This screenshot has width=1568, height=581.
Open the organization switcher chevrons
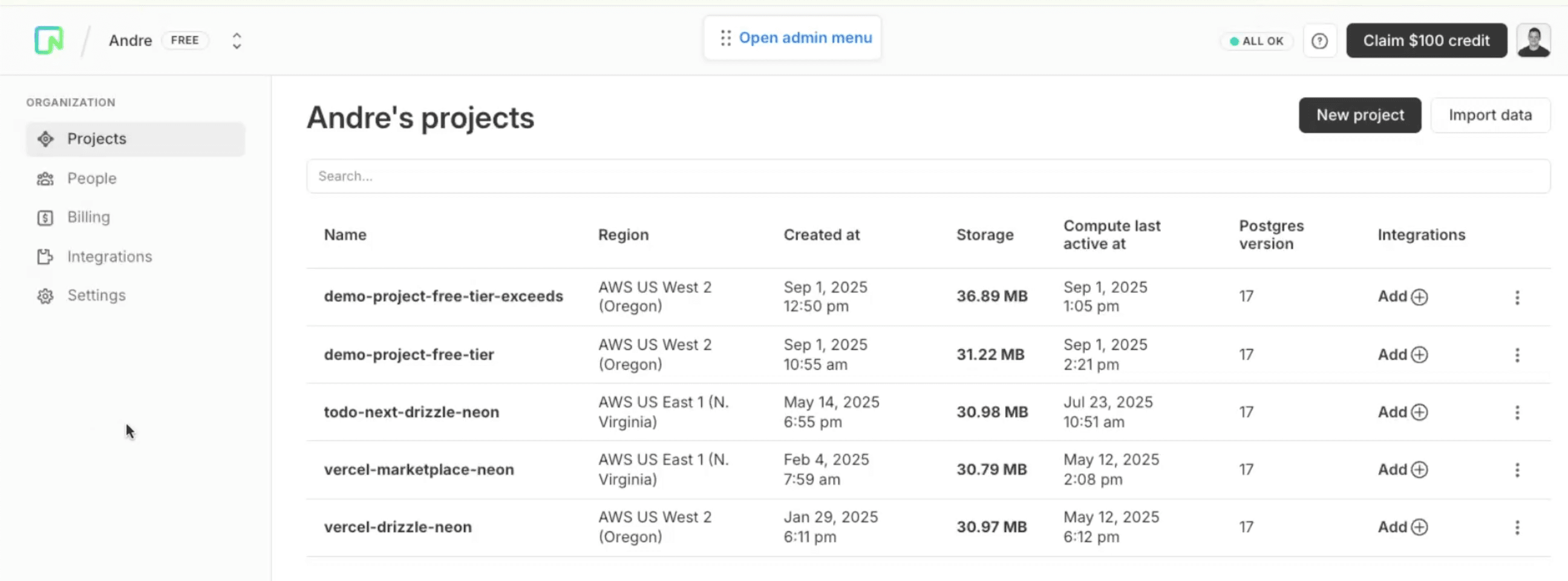237,41
